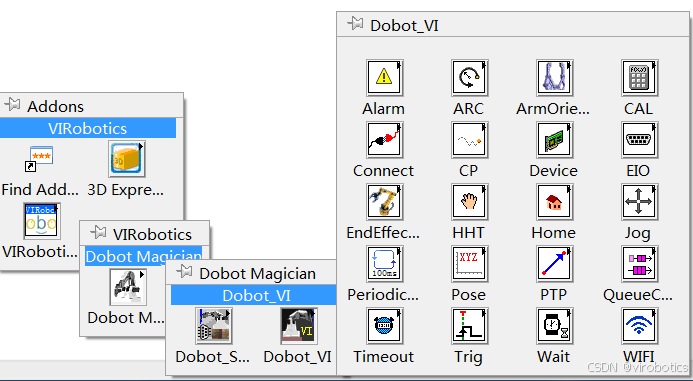Click the Home house icon
Screen dimensions: 693x381
(554, 202)
